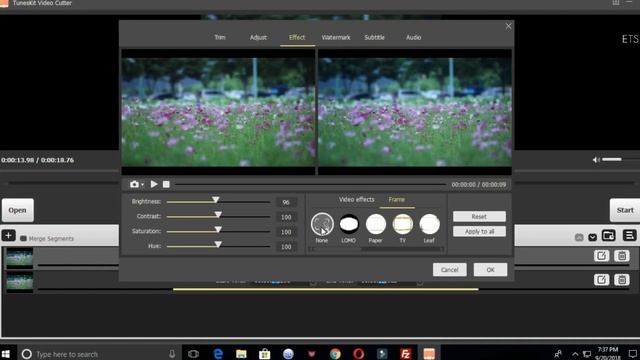The height and width of the screenshot is (360, 640).
Task: Click the camera icon dropdown arrow
Action: [x=142, y=185]
